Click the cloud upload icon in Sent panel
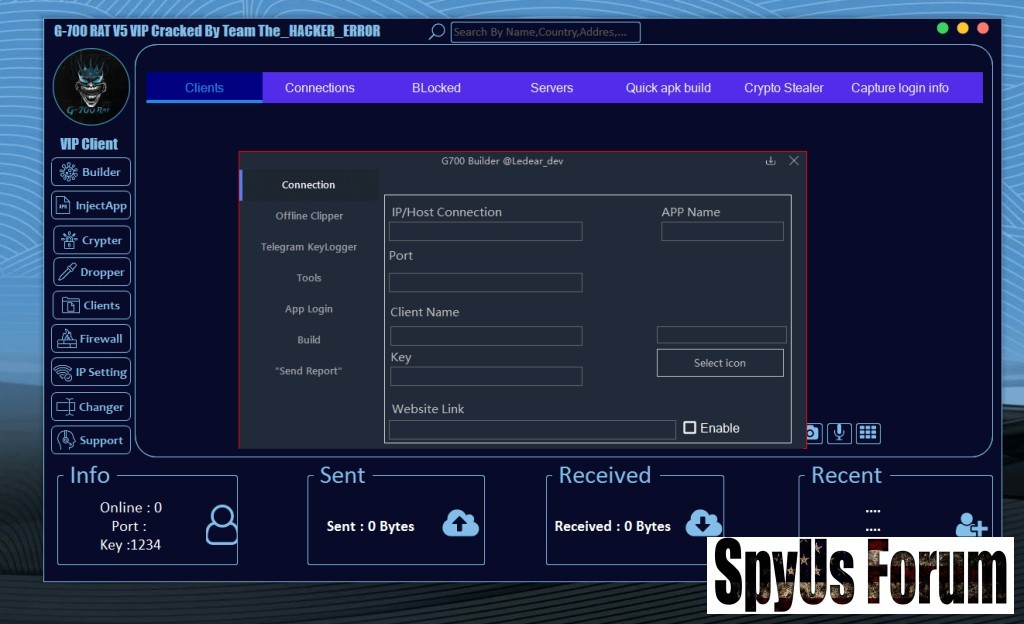 click(460, 523)
